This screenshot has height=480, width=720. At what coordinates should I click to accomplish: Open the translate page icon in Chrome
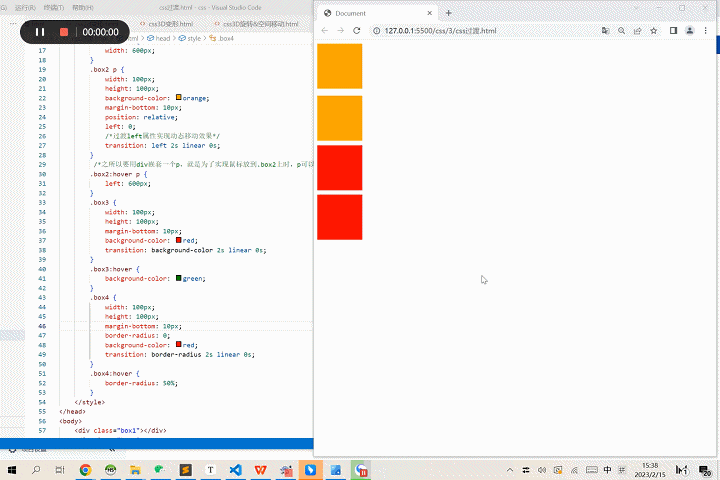606,31
